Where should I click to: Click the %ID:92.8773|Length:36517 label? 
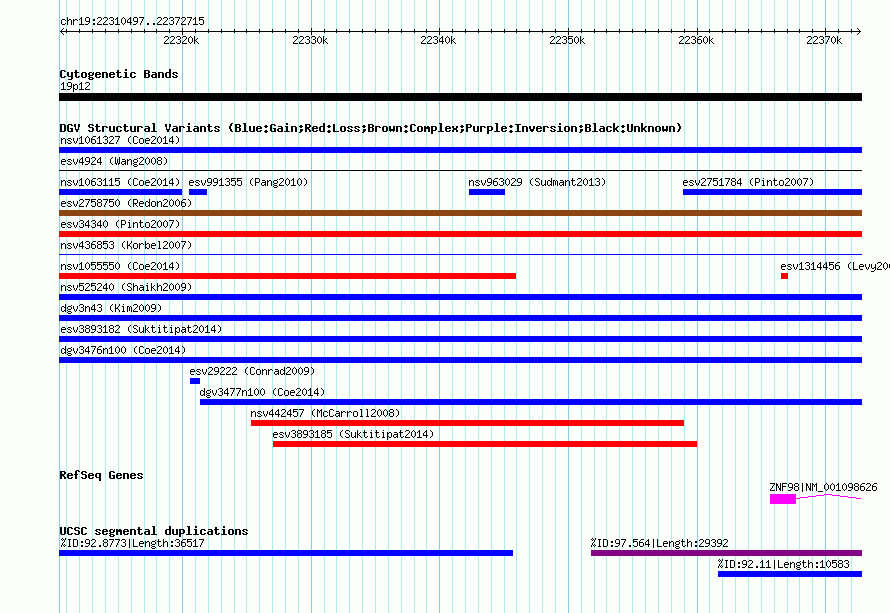click(132, 543)
